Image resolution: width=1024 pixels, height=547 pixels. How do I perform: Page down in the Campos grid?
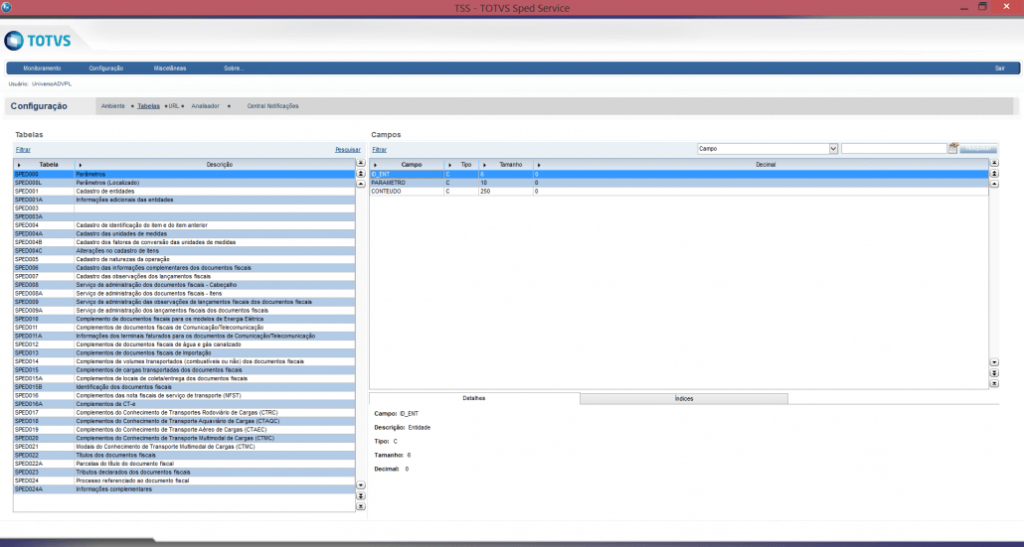tap(994, 373)
